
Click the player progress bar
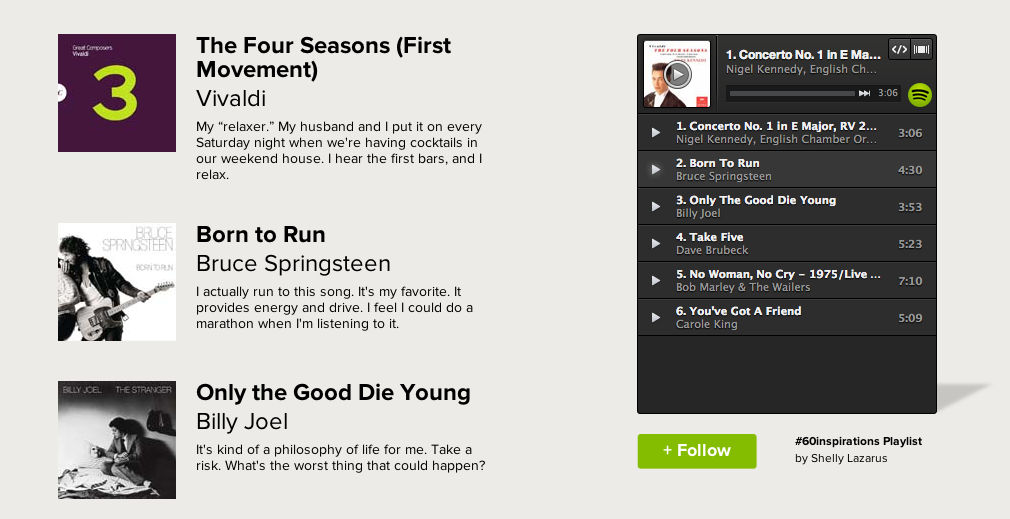791,93
